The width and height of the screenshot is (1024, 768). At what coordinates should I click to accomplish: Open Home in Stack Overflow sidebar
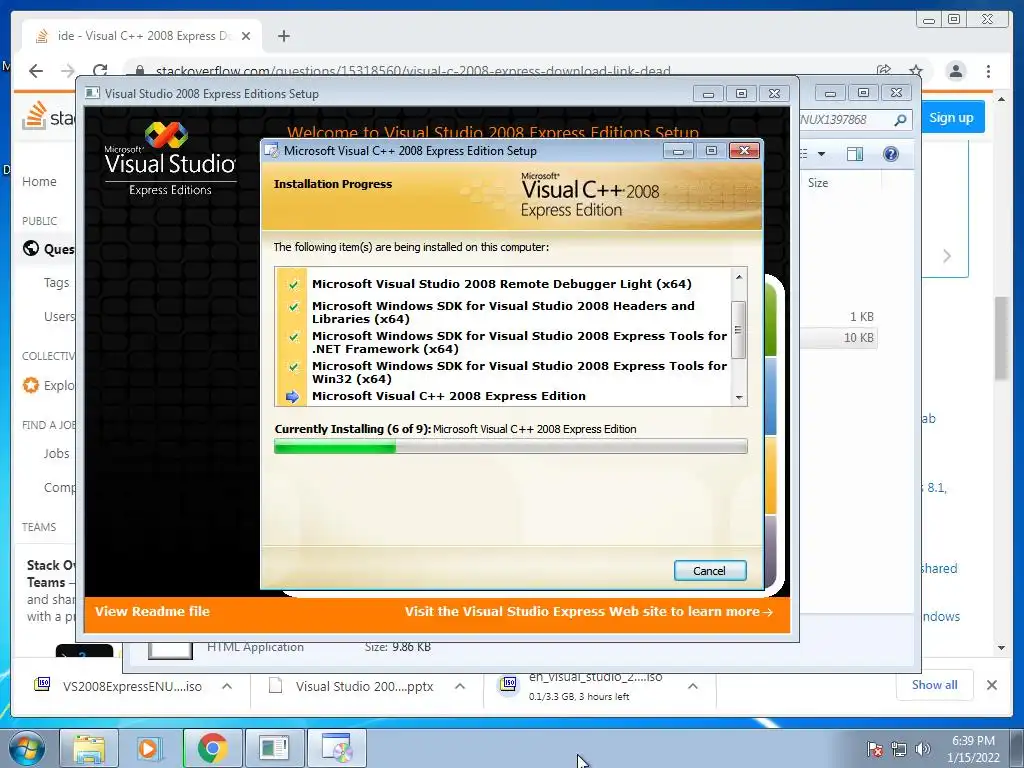pyautogui.click(x=39, y=182)
